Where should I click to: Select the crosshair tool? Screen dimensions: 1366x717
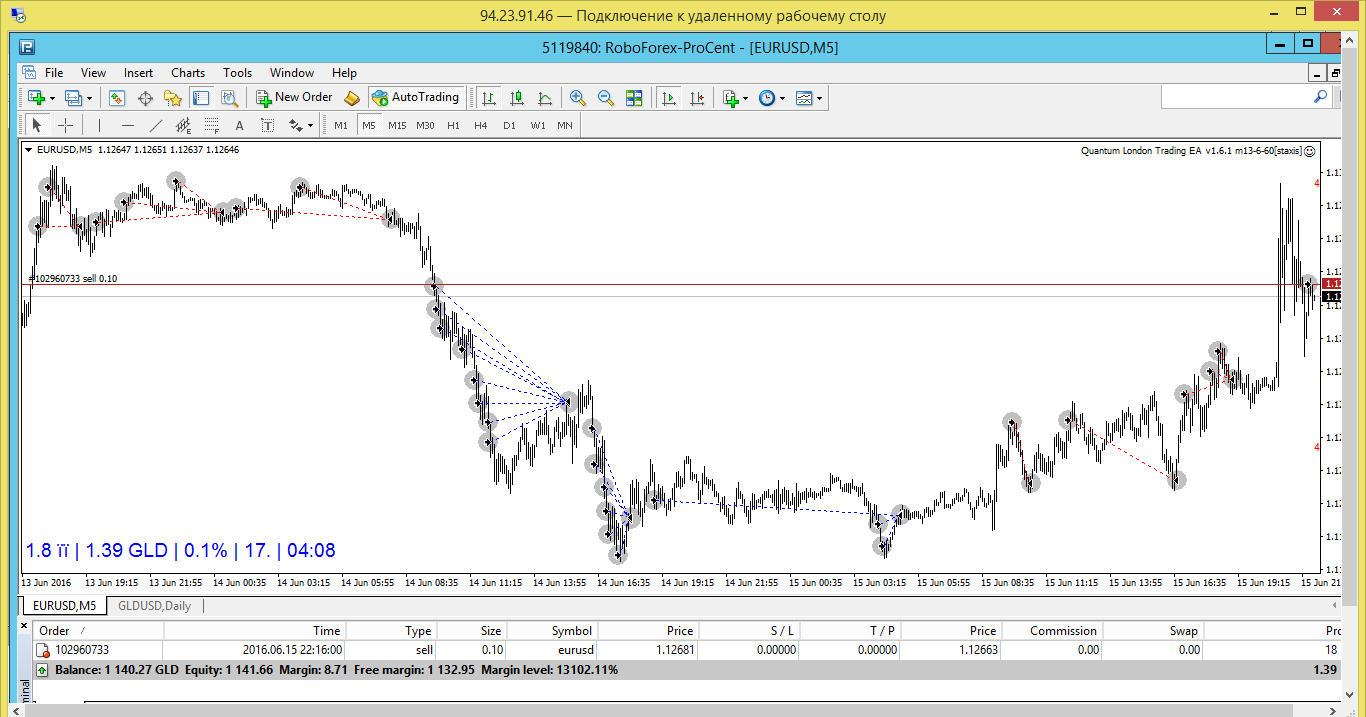point(65,125)
